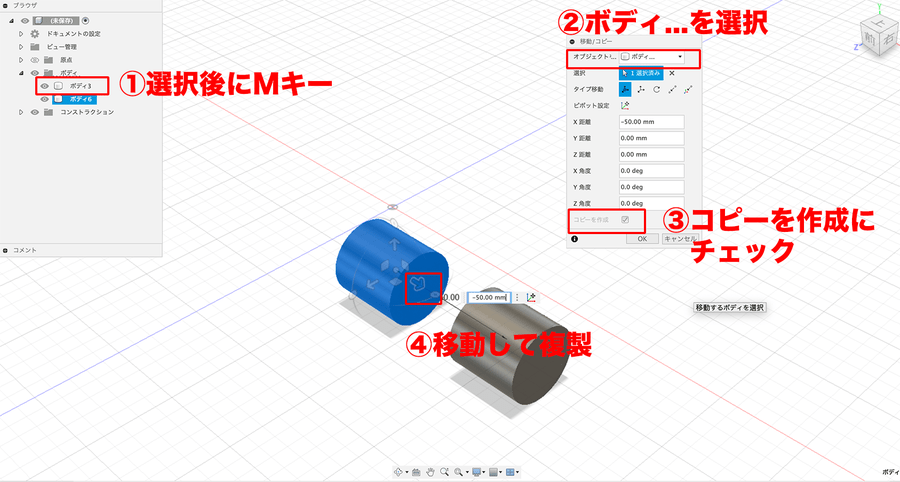Click the Z 角度 input field
The image size is (900, 482).
click(651, 203)
